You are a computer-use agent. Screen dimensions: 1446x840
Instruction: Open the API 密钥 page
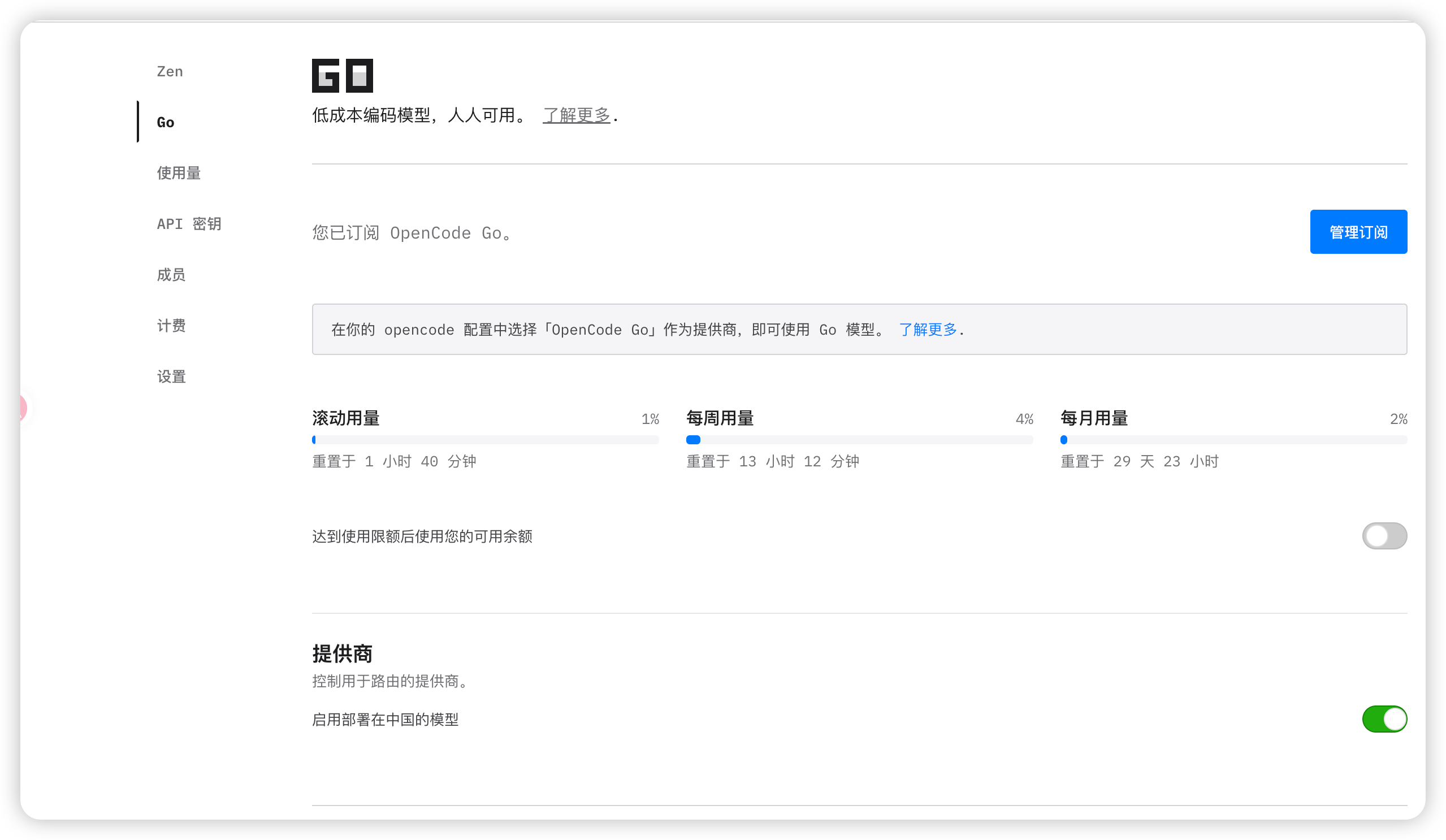tap(189, 224)
